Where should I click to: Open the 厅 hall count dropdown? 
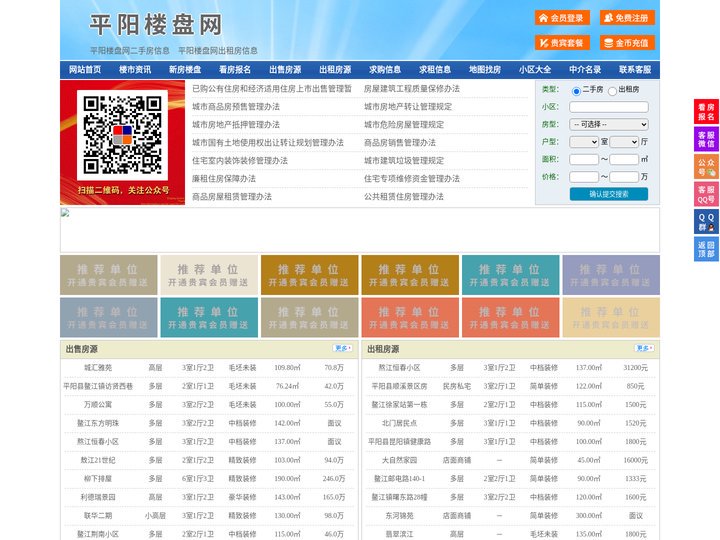(624, 142)
